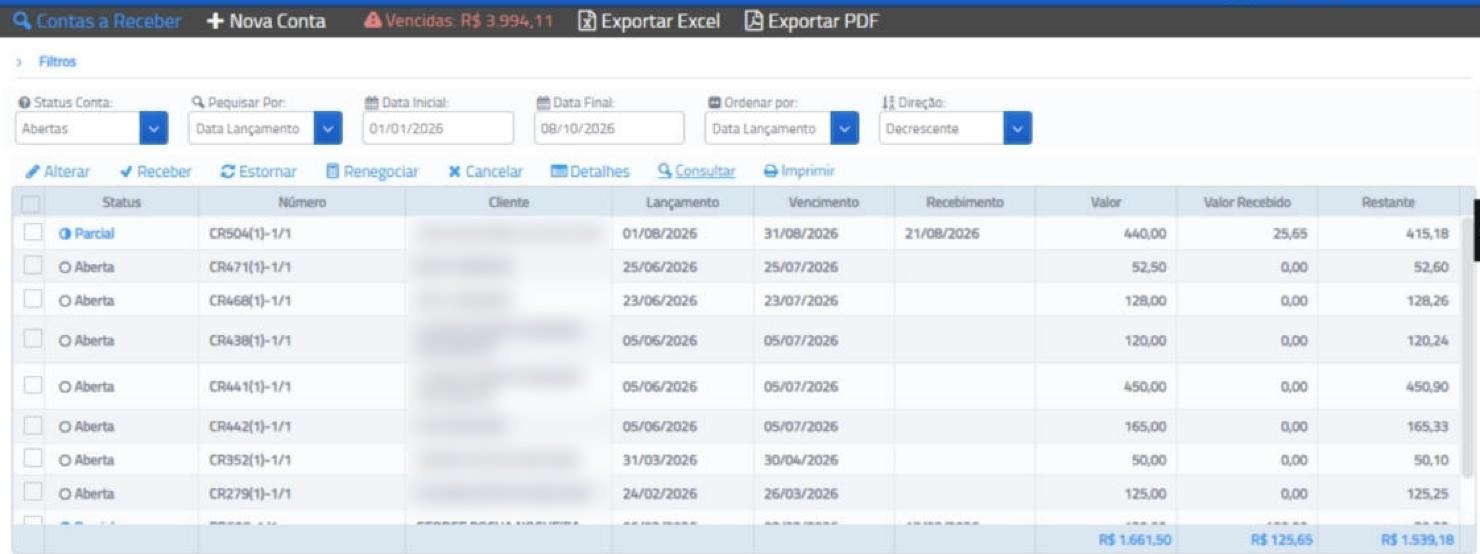Viewport: 1480px width, 554px height.
Task: Click the Exportar PDF file icon
Action: coord(754,21)
